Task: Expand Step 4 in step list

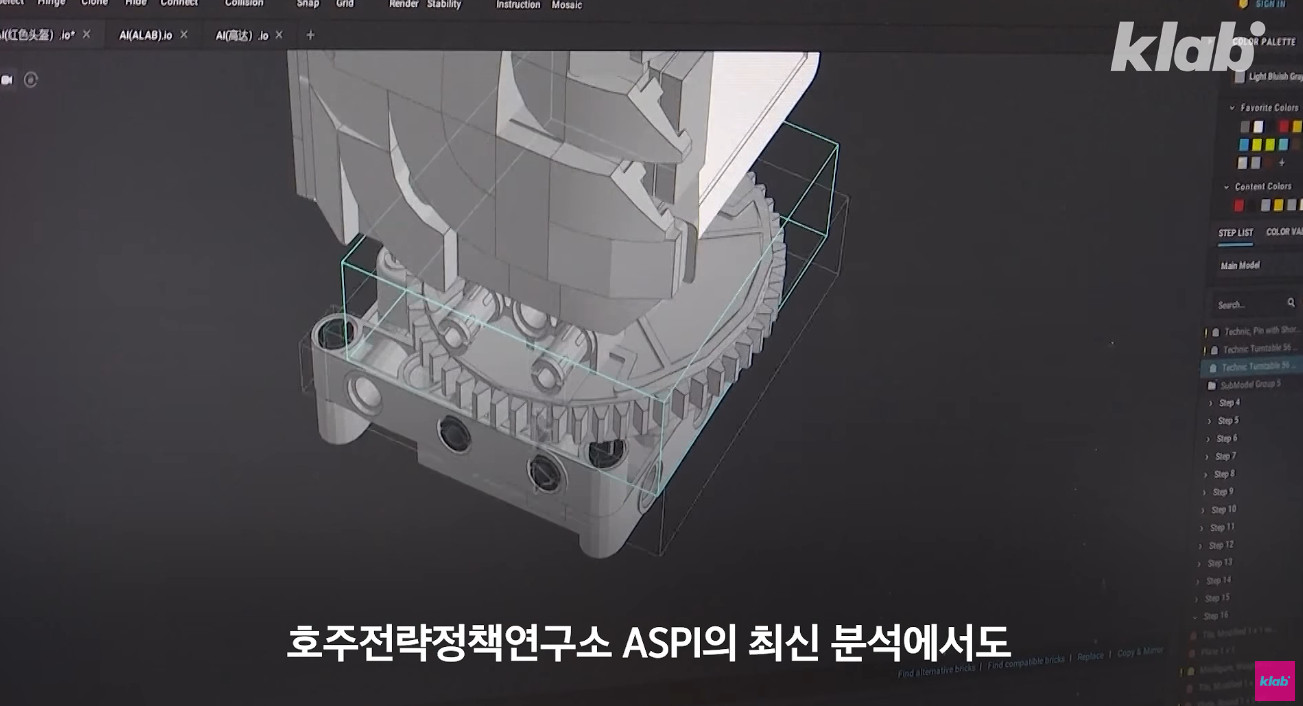Action: (x=1211, y=403)
